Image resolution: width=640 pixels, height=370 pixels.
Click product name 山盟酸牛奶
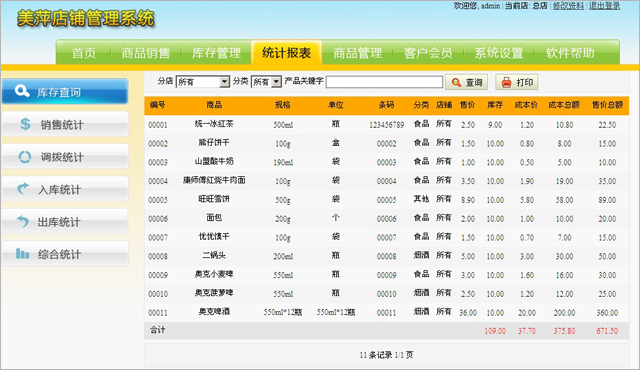point(214,162)
